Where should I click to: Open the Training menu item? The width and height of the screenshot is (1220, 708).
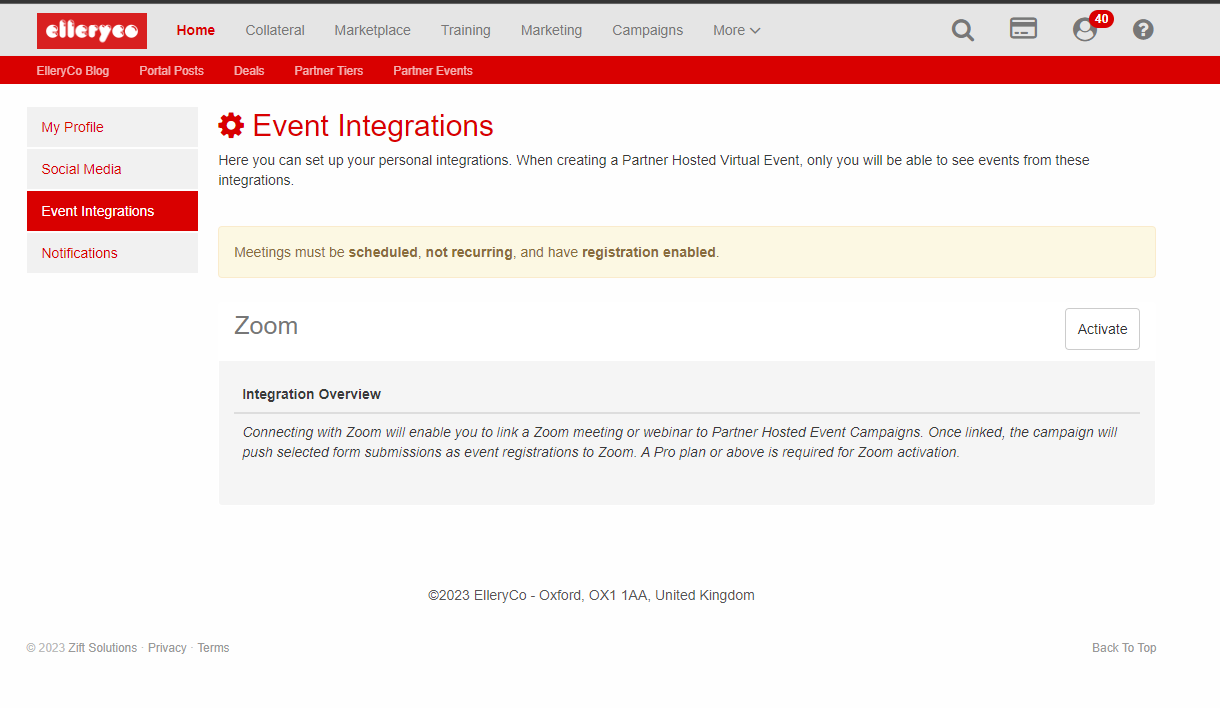point(466,30)
